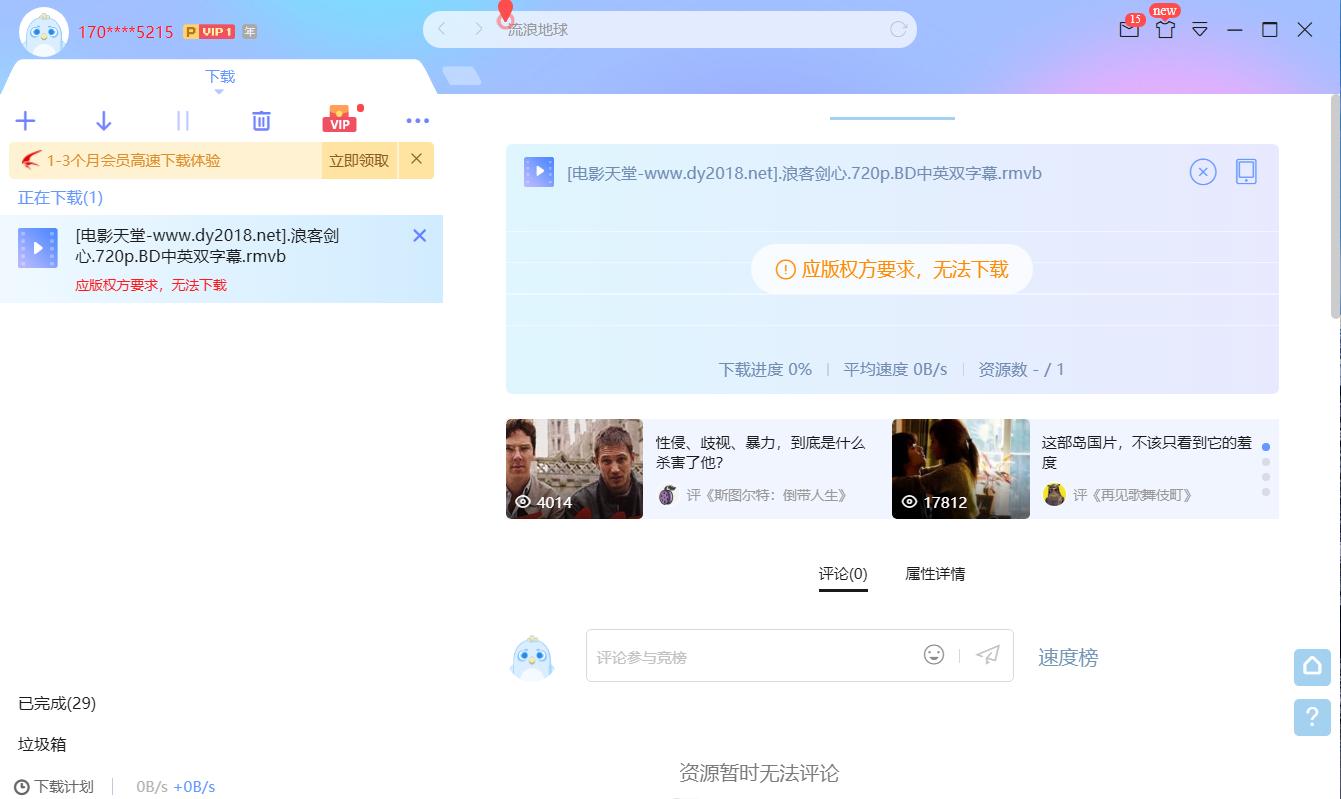Viewport: 1341px width, 799px height.
Task: Resume the selected download task
Action: [x=103, y=120]
